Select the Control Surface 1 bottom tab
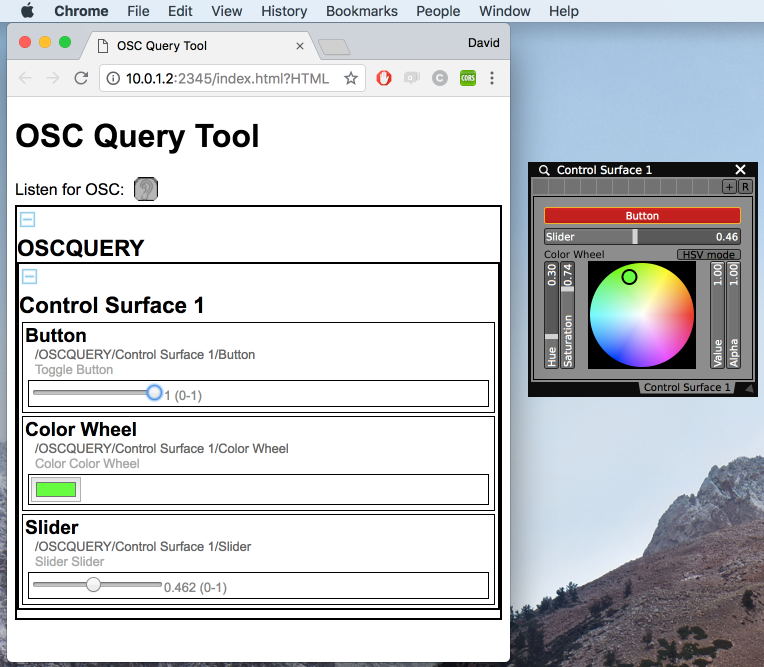Screen dimensions: 764x667 coord(686,387)
